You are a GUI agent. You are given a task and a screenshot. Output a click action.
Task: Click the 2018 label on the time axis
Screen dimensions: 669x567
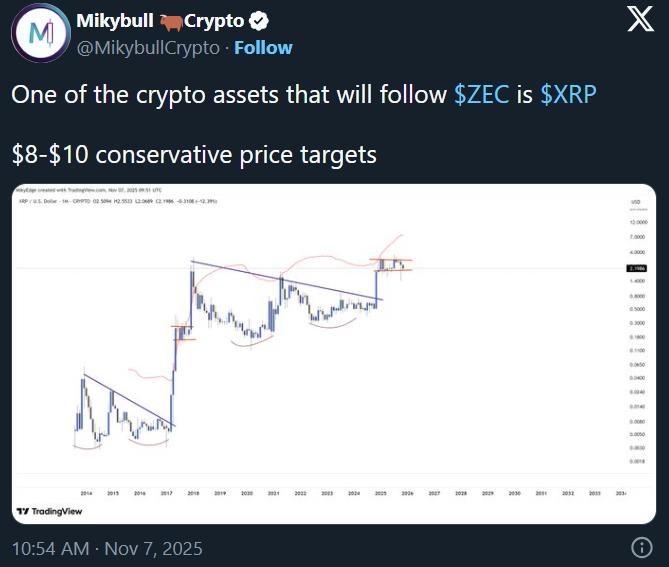pos(191,493)
